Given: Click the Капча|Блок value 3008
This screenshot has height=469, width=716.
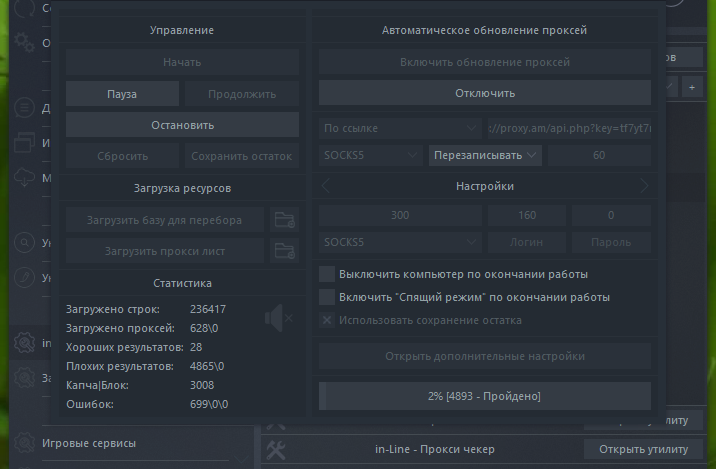Looking at the screenshot, I should coord(202,385).
